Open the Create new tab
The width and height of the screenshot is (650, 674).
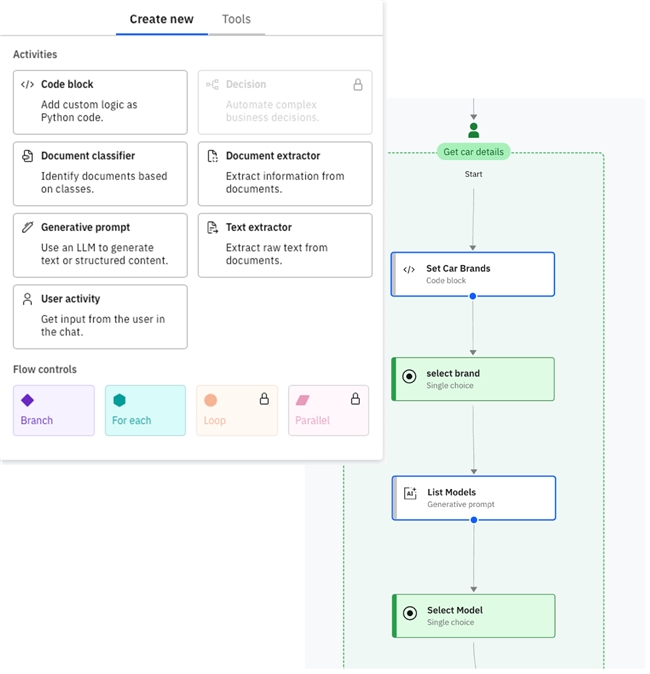tap(161, 19)
